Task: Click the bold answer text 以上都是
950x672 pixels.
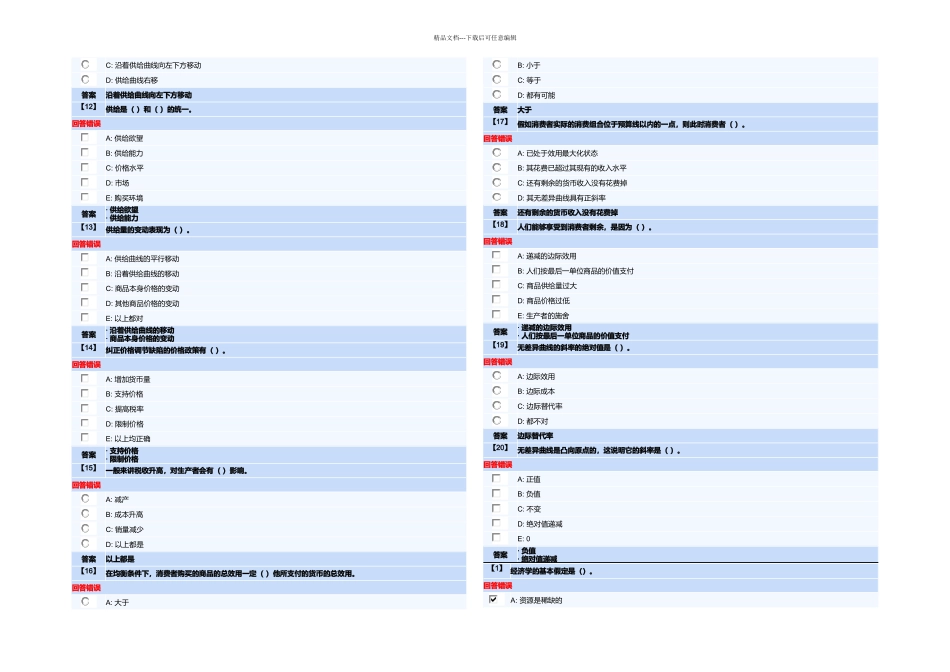Action: point(120,559)
